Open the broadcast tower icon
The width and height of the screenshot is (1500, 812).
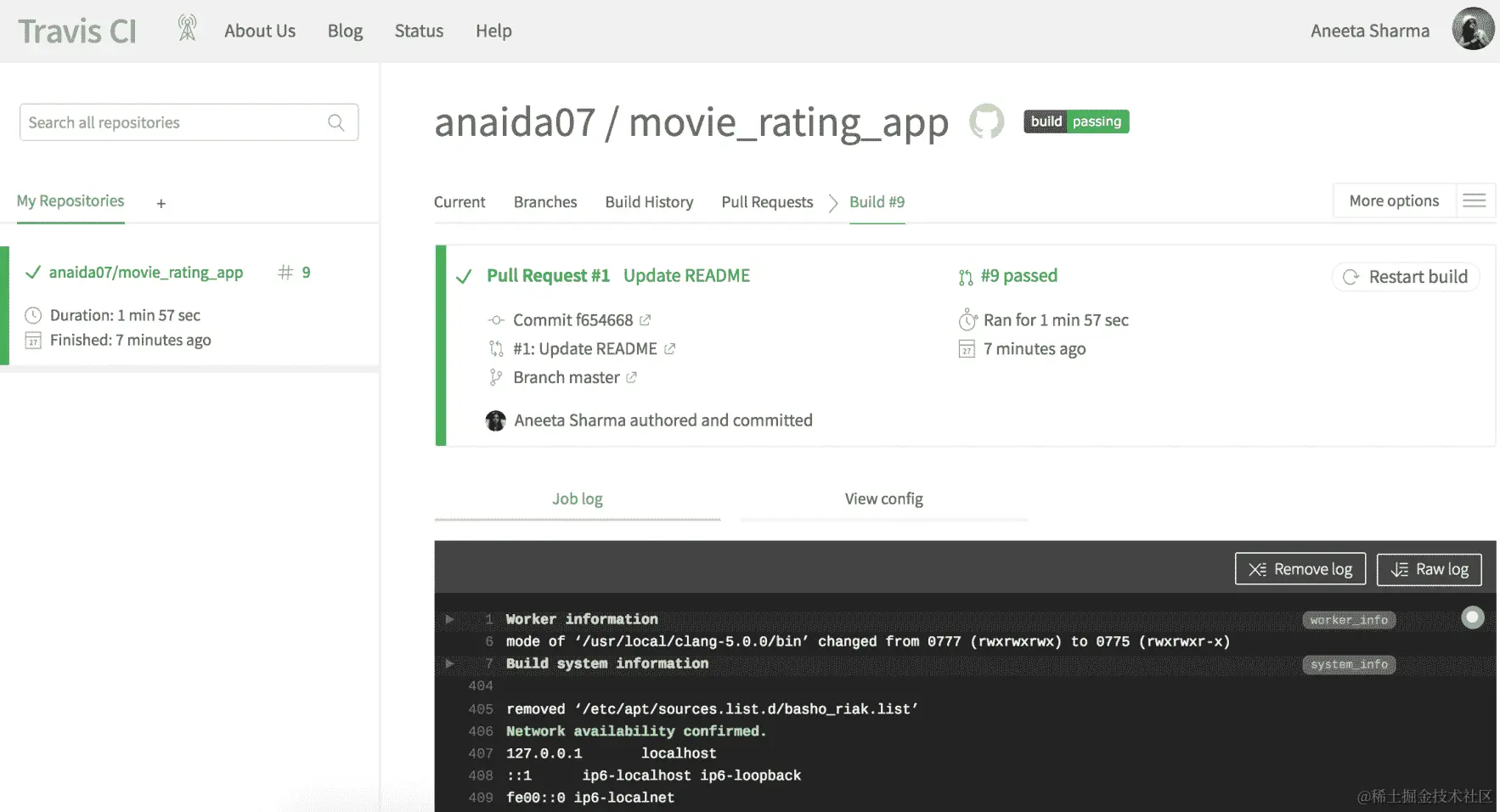click(x=187, y=28)
